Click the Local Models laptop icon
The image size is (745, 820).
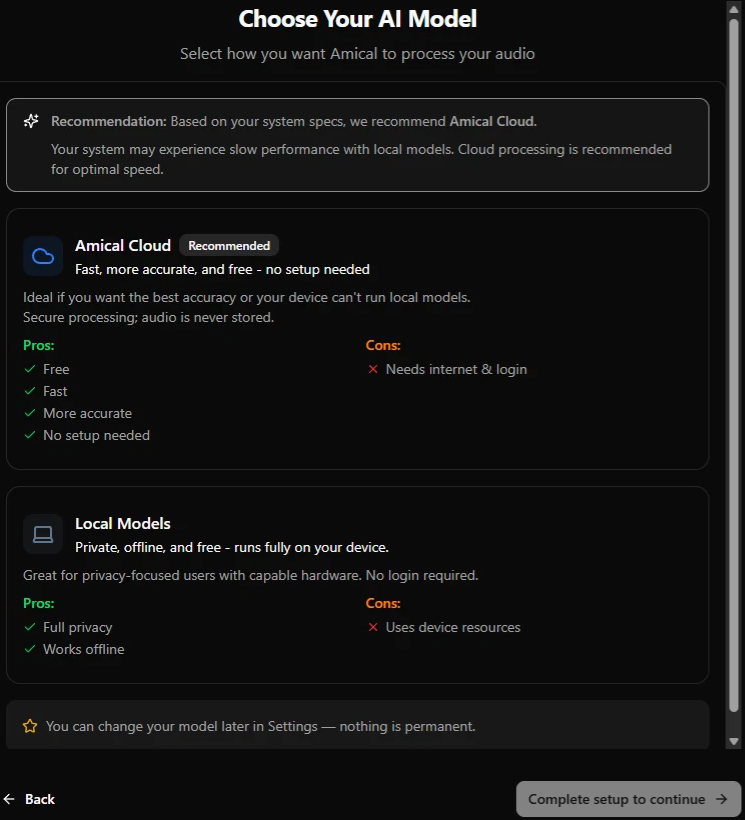[43, 534]
